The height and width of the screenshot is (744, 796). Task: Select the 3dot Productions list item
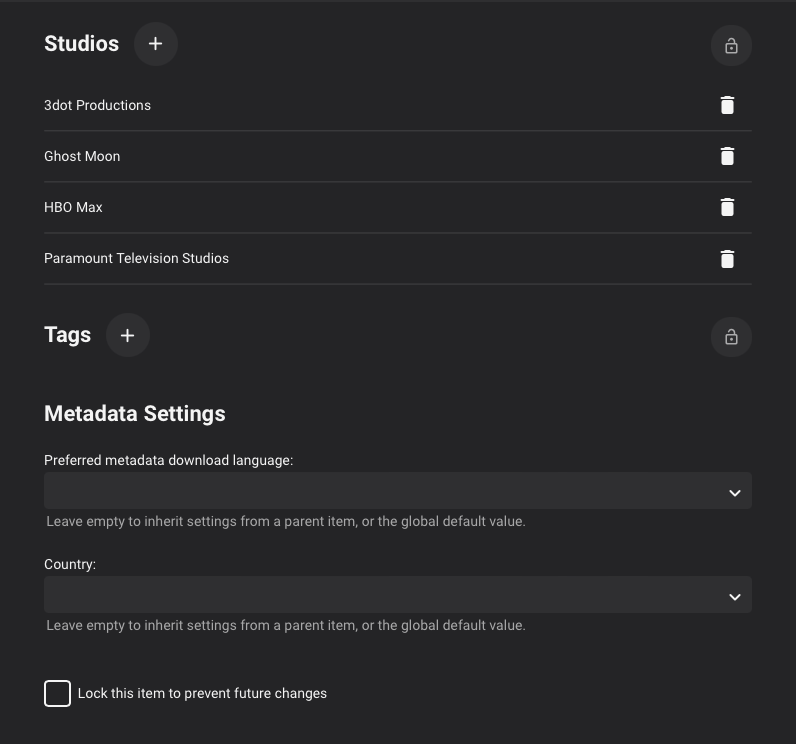coord(97,105)
